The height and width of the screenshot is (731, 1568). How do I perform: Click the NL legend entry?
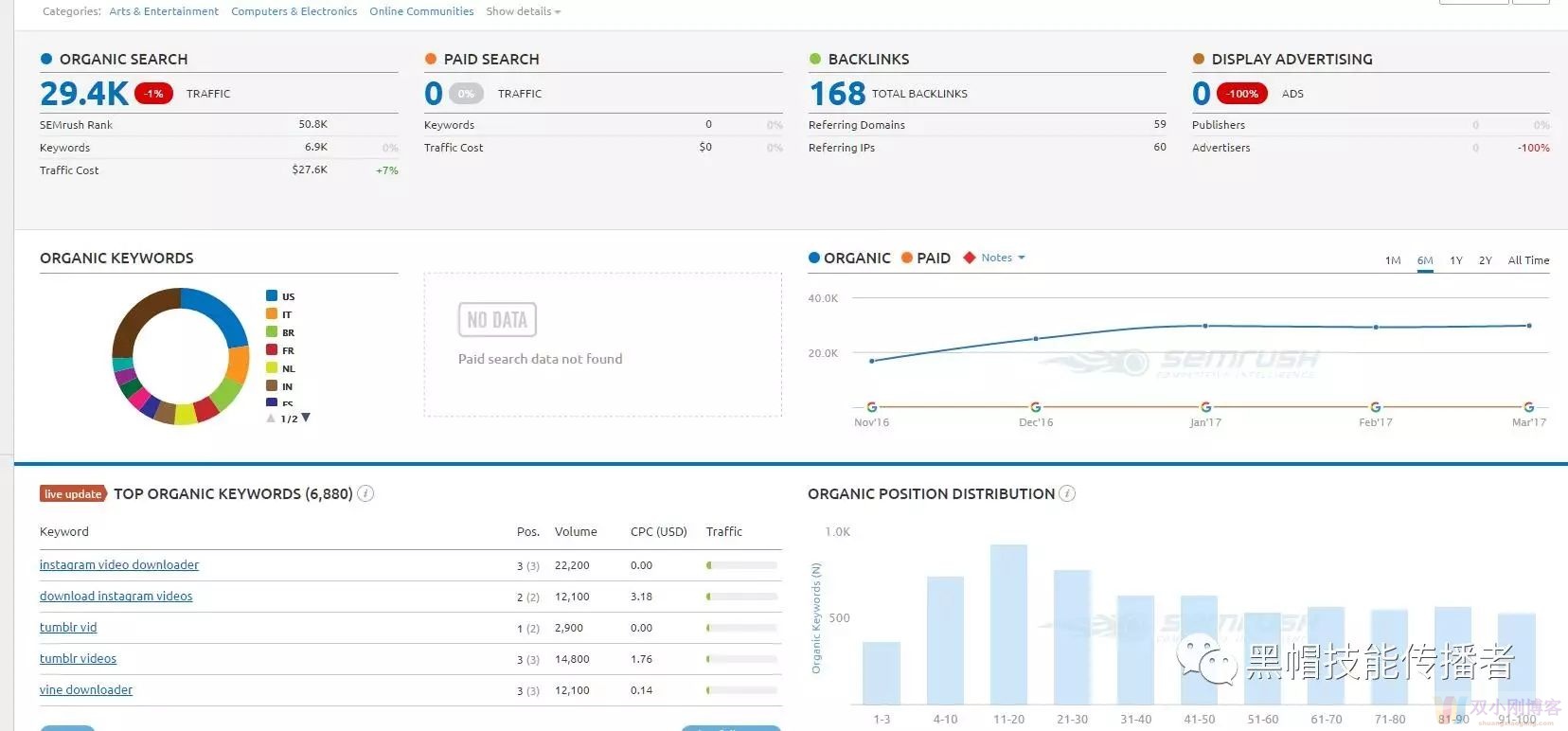pos(281,368)
